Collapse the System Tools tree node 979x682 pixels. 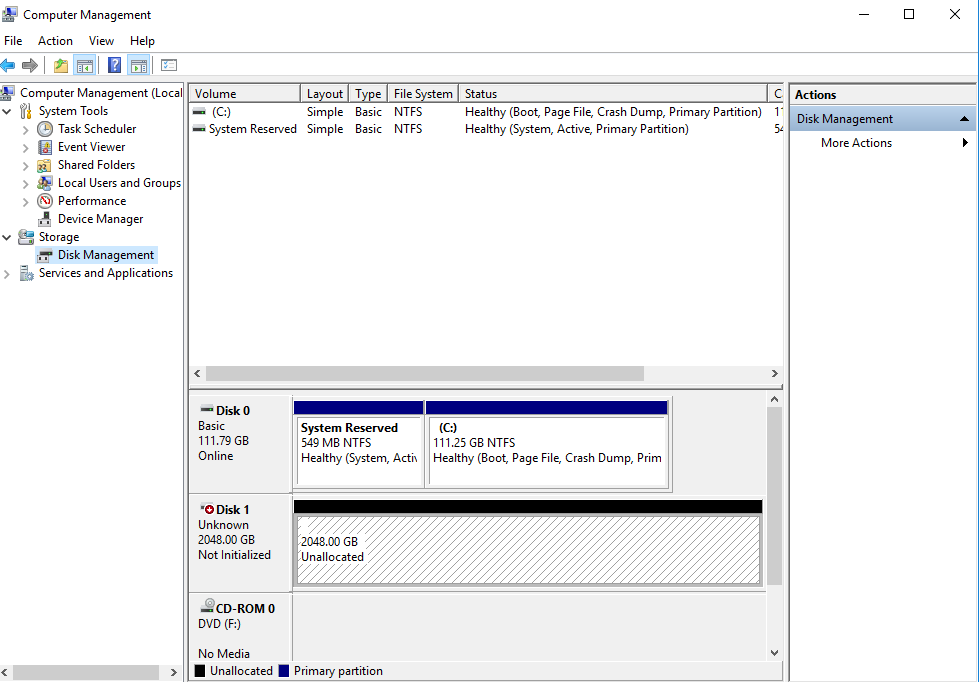[7, 112]
